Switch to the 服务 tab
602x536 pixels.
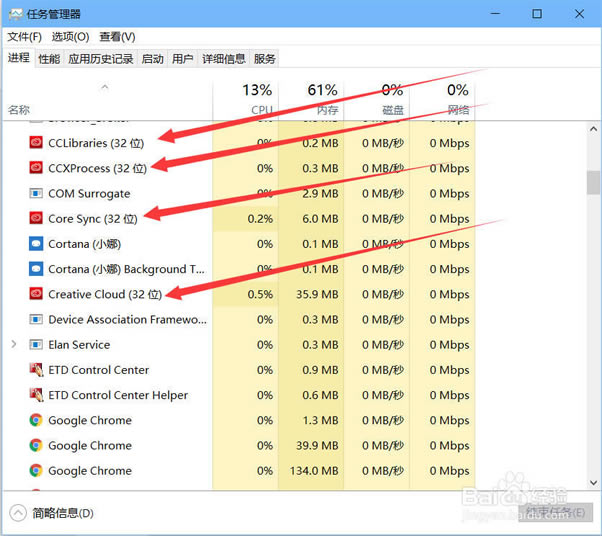264,59
